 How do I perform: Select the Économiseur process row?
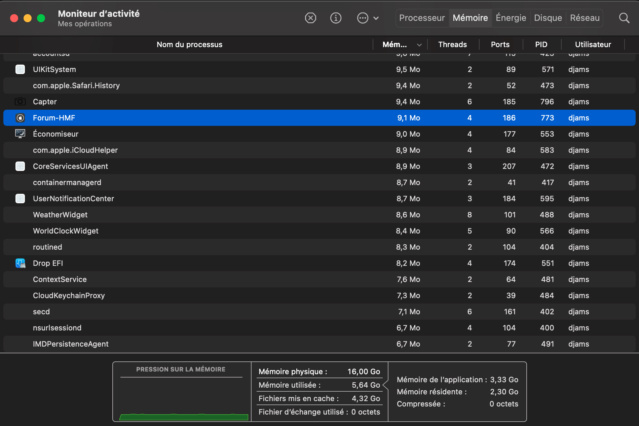click(x=319, y=134)
